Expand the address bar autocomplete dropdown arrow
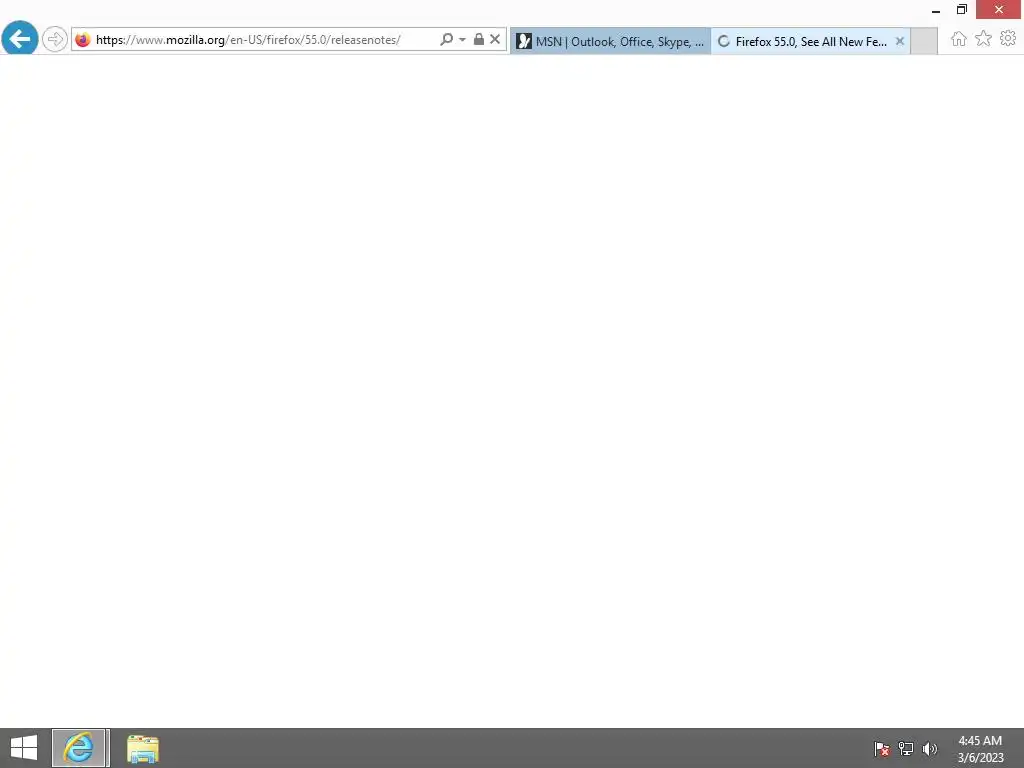The width and height of the screenshot is (1024, 768). pos(462,40)
